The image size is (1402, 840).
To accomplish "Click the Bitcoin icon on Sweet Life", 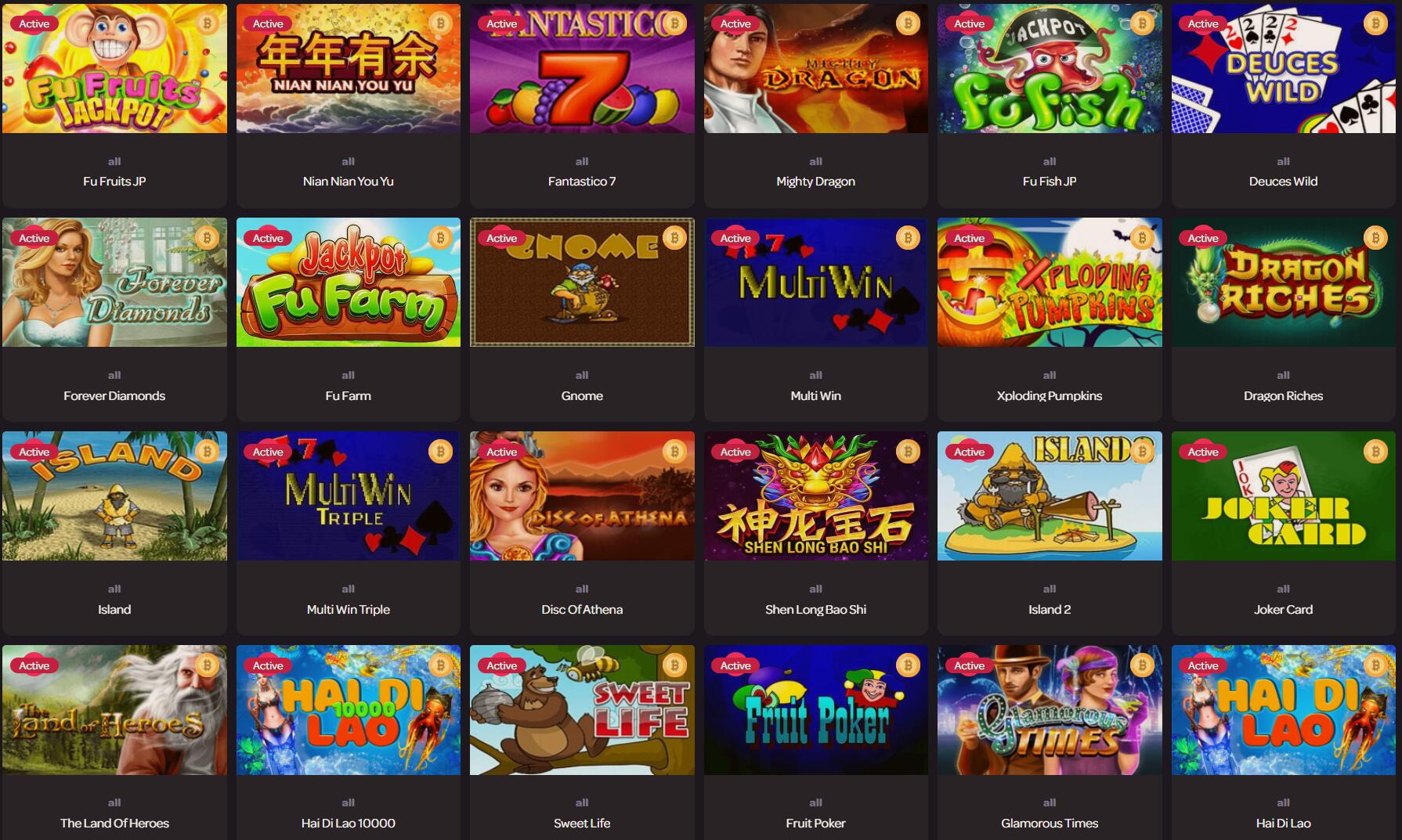I will point(674,665).
